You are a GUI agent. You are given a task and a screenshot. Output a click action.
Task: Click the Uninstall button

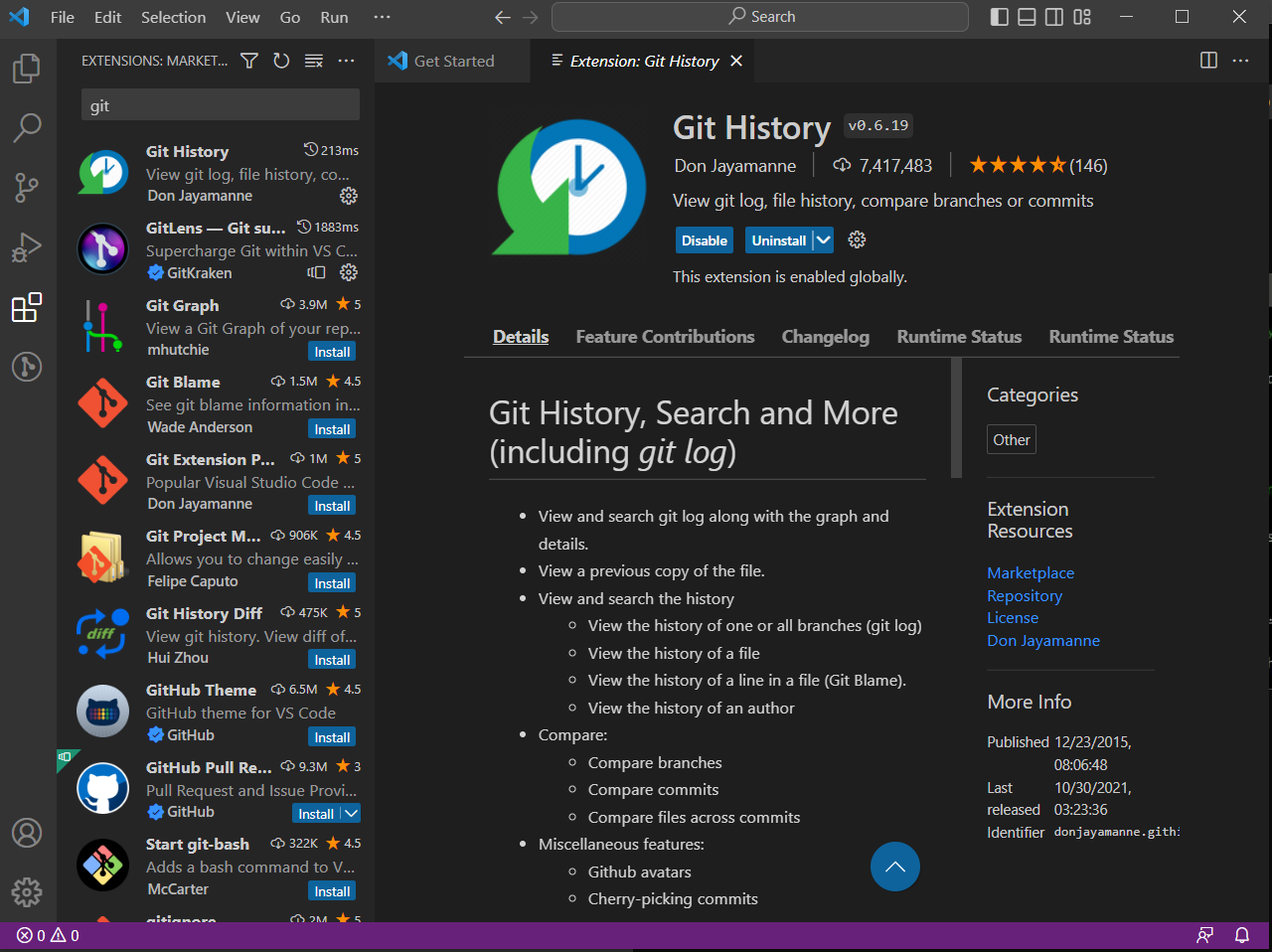[778, 240]
